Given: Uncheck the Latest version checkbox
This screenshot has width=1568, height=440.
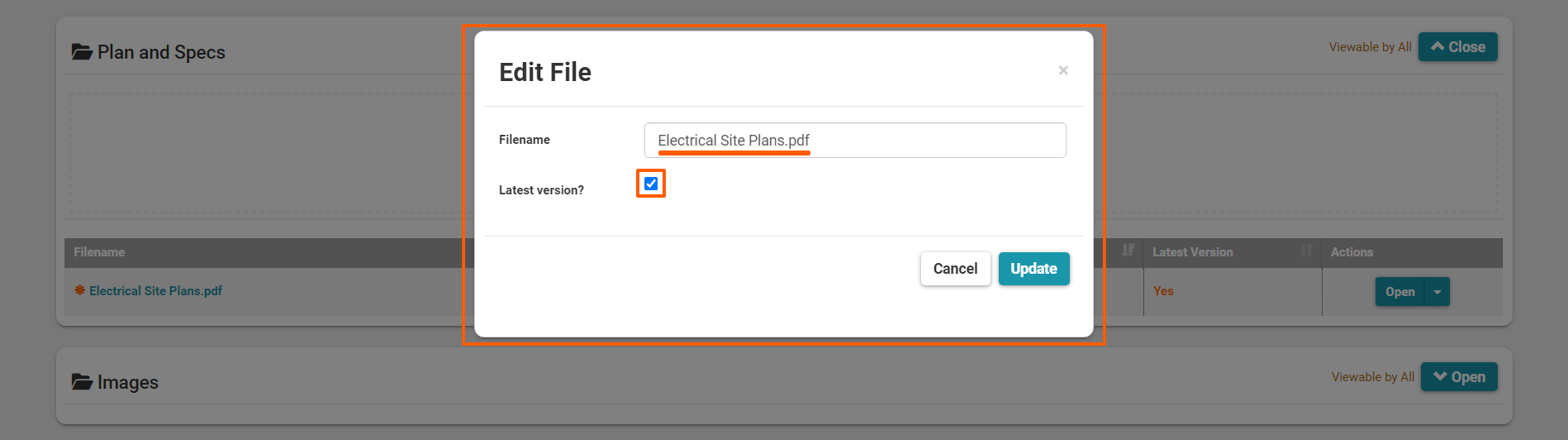Looking at the screenshot, I should (651, 184).
